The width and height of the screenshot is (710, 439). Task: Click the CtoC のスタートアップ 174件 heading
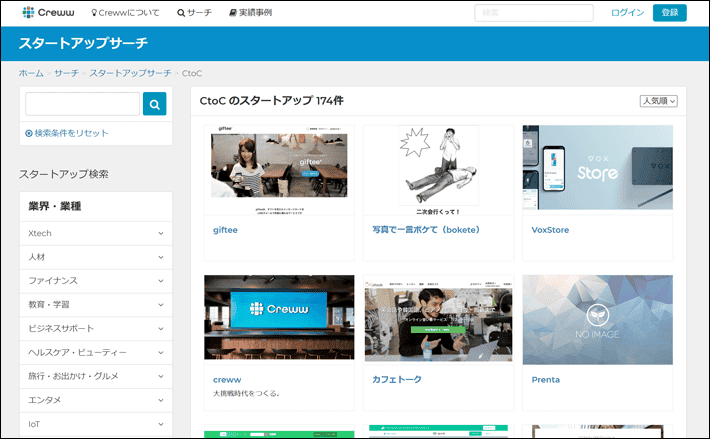[272, 100]
